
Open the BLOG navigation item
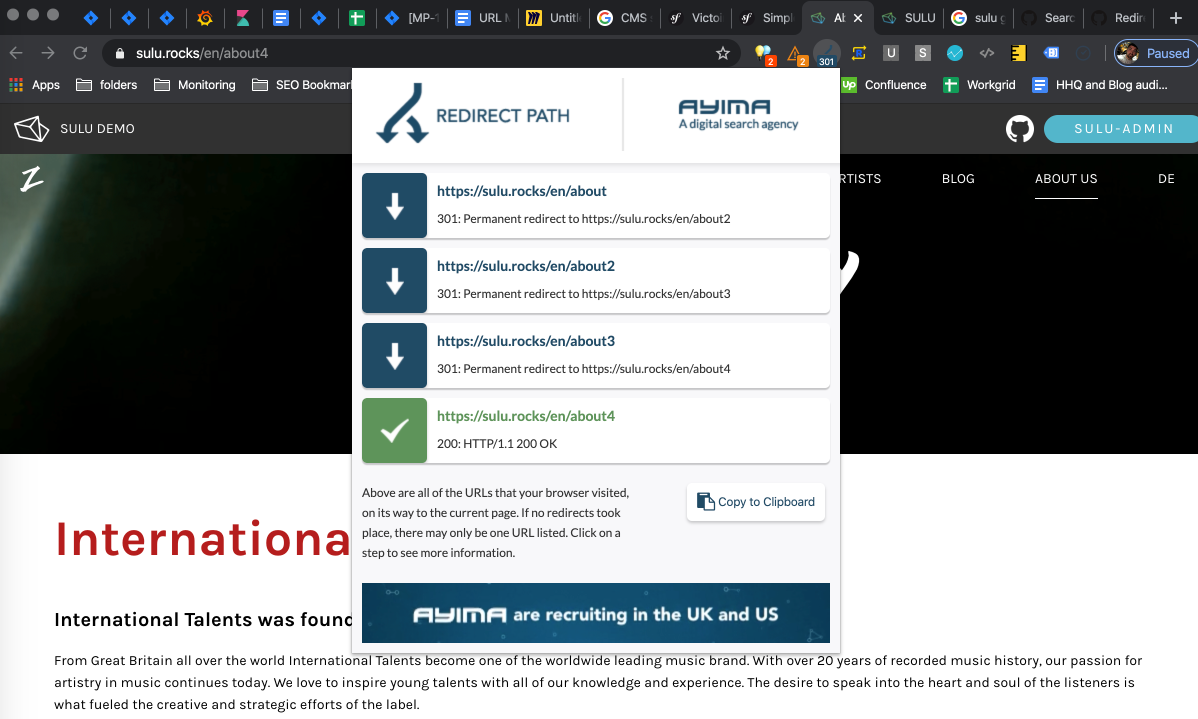[x=958, y=178]
